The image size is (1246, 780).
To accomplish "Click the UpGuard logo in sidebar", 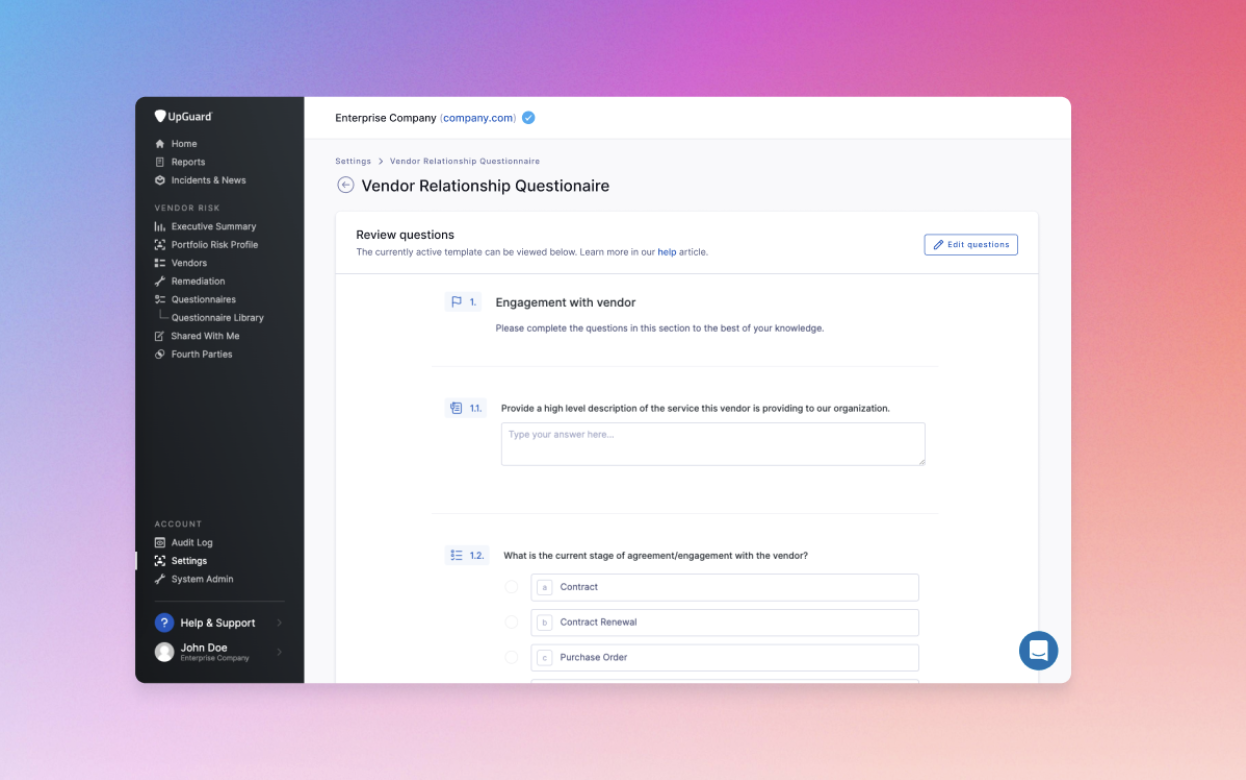I will pos(183,117).
